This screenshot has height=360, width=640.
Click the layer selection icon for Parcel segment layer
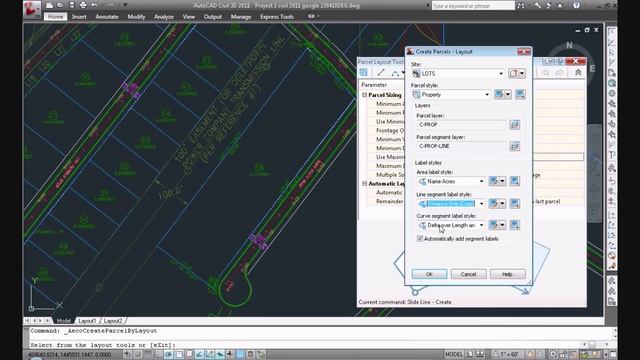click(515, 146)
